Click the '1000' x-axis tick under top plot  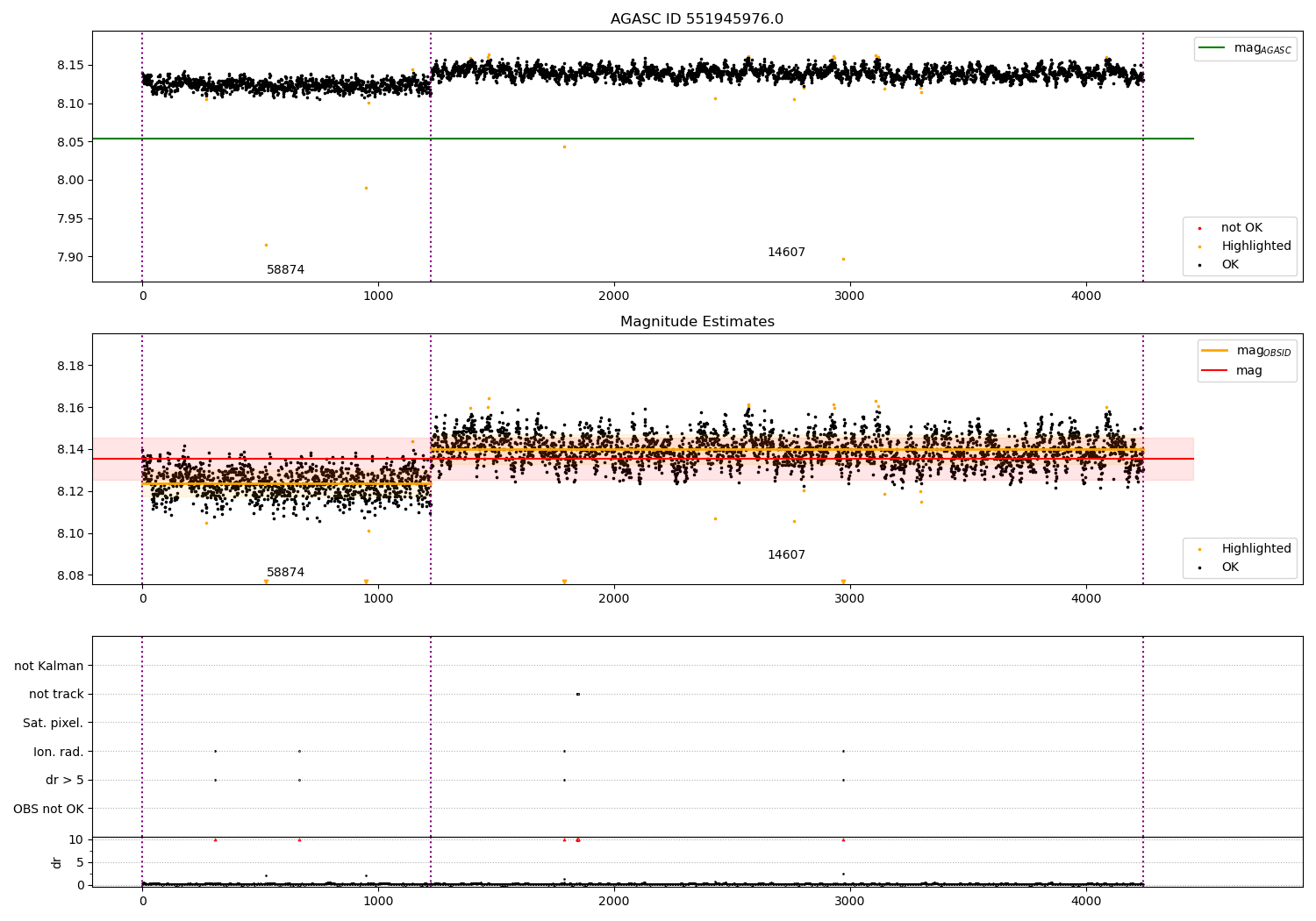(x=378, y=296)
